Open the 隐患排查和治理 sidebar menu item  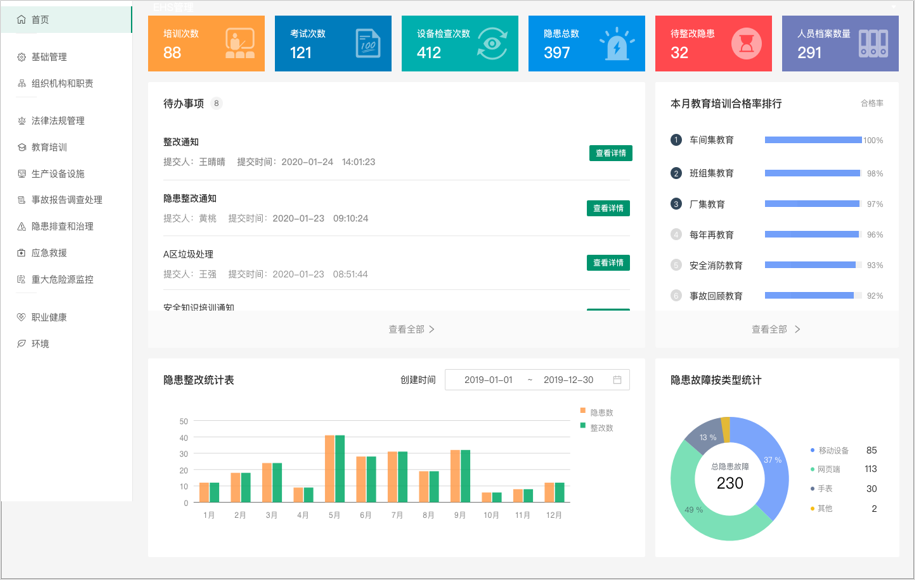click(x=62, y=226)
